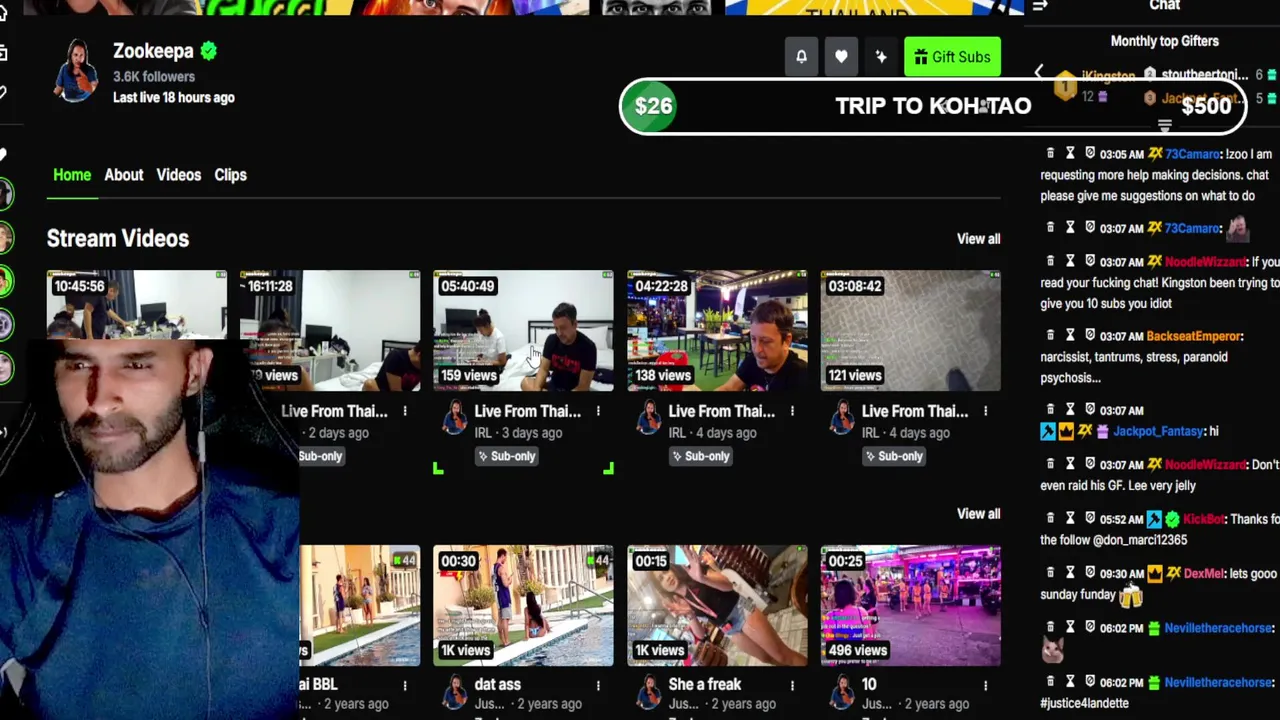Image resolution: width=1280 pixels, height=720 pixels.
Task: Click Sub-only tag on 138 views video
Action: click(700, 456)
